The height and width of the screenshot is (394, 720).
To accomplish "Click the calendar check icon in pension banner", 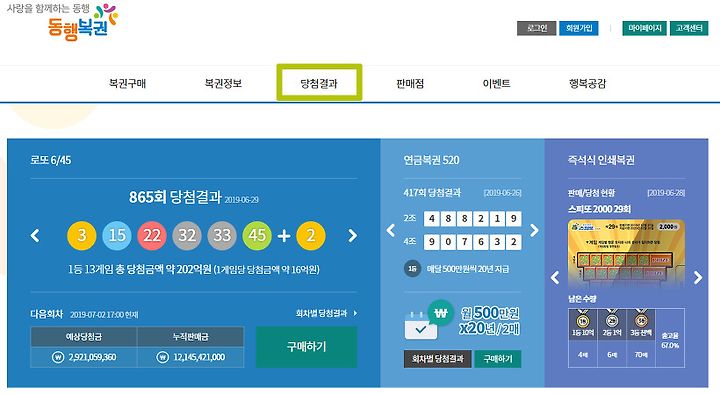I will pos(420,325).
